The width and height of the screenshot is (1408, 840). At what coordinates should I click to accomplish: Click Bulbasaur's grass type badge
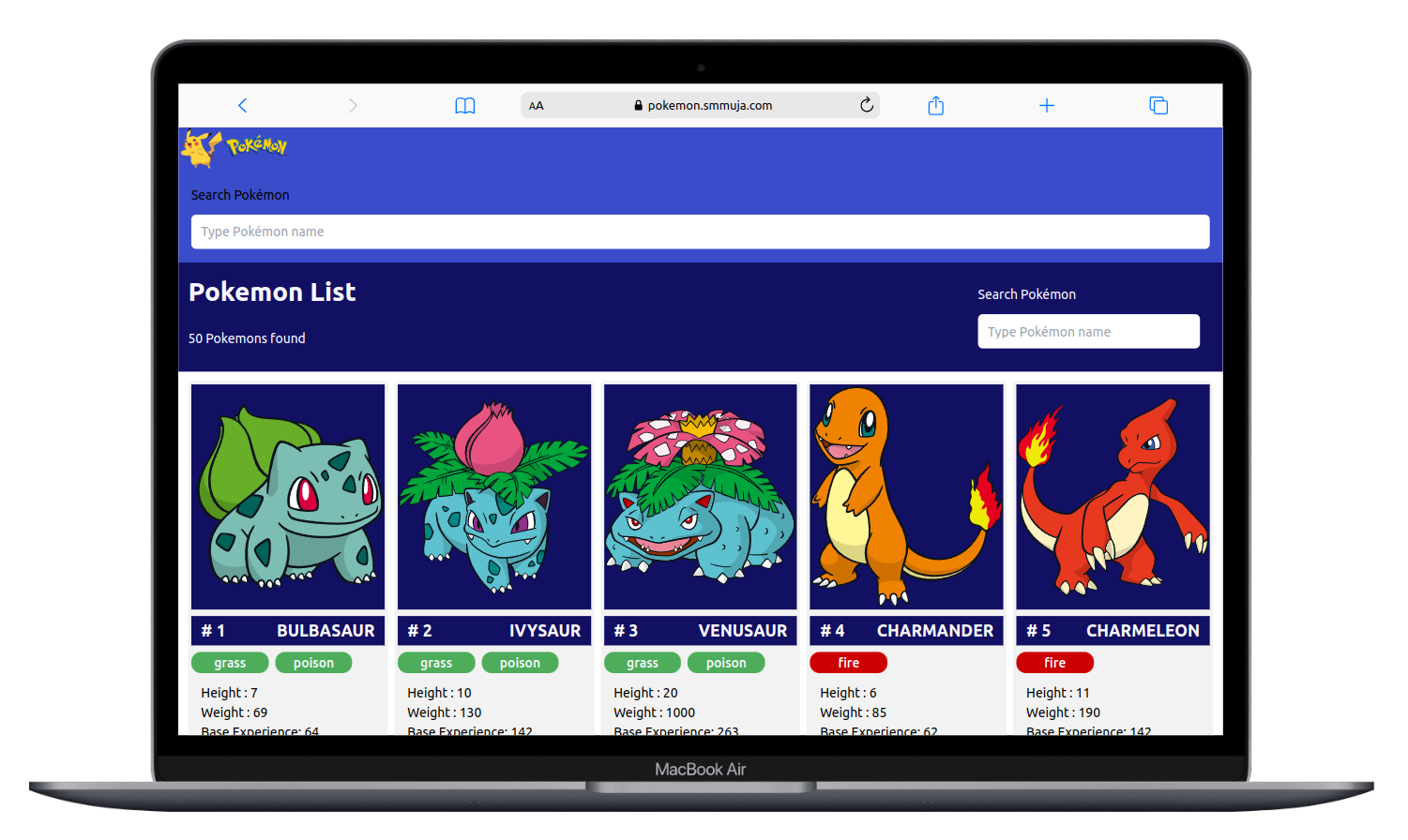click(230, 663)
